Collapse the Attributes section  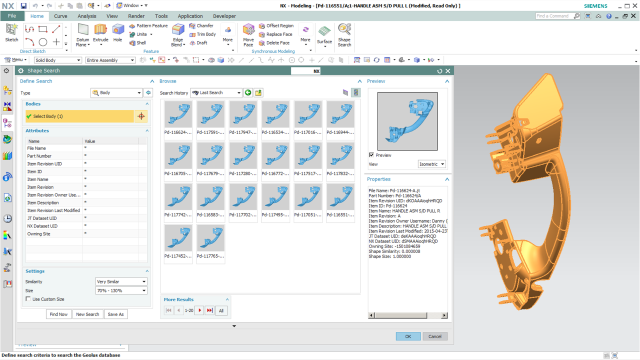coord(147,131)
